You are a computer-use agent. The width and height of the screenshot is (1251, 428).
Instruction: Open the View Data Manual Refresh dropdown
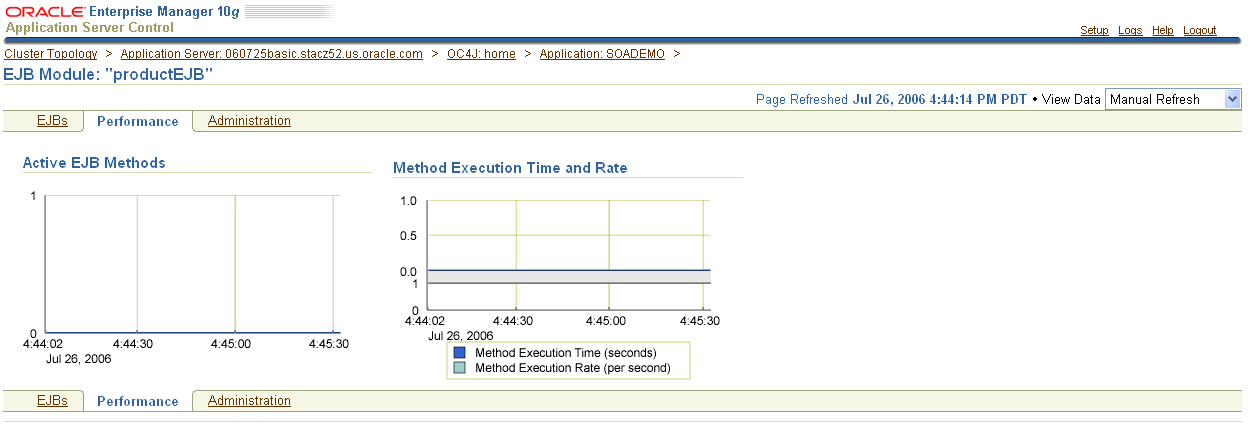click(x=1173, y=99)
